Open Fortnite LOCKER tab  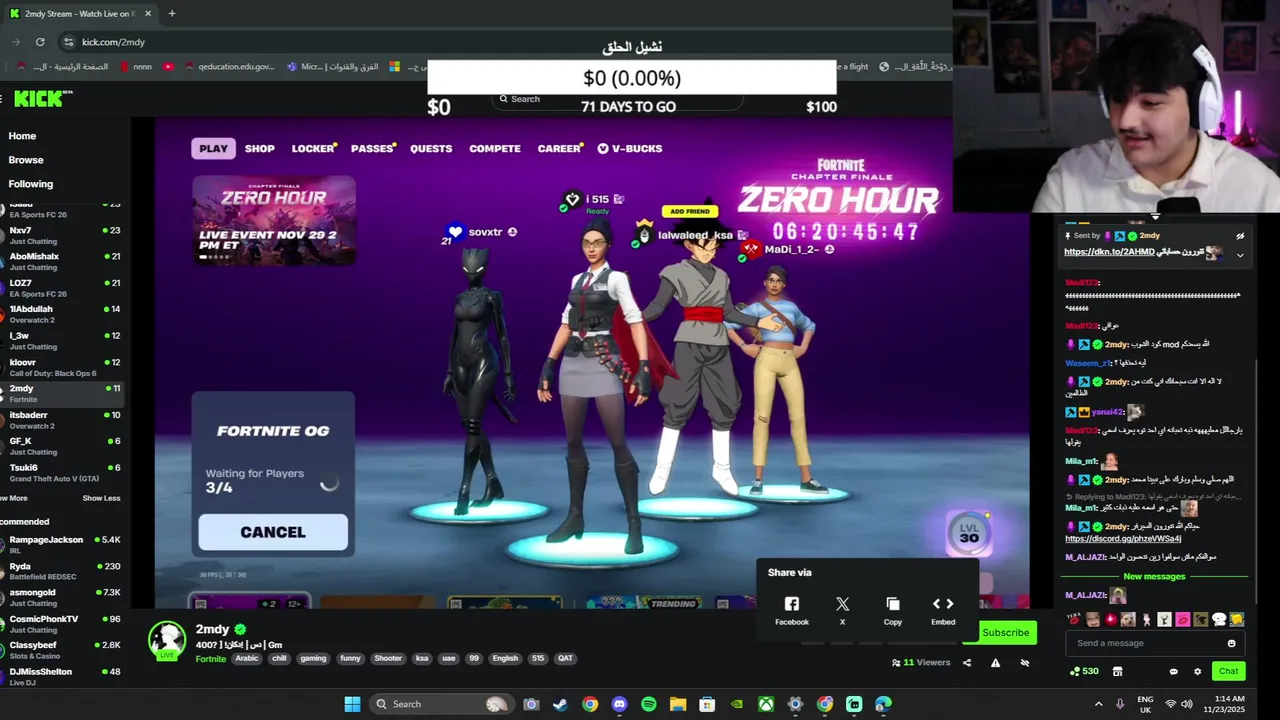coord(313,148)
